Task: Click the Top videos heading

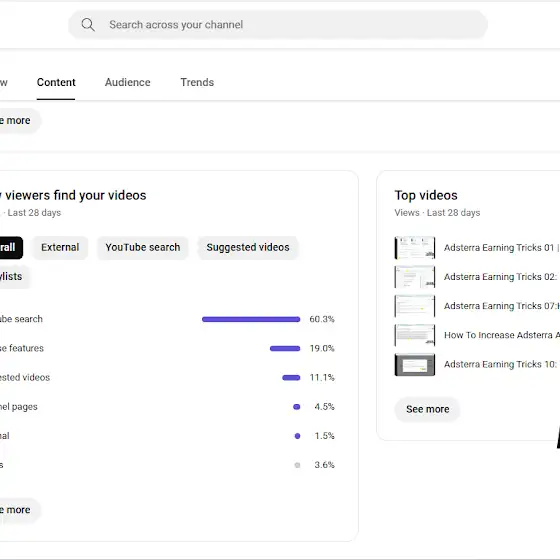Action: pos(426,196)
